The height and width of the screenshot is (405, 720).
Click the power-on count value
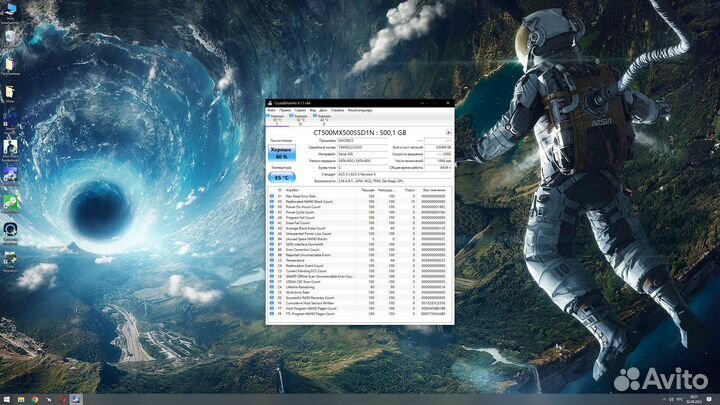[438, 161]
